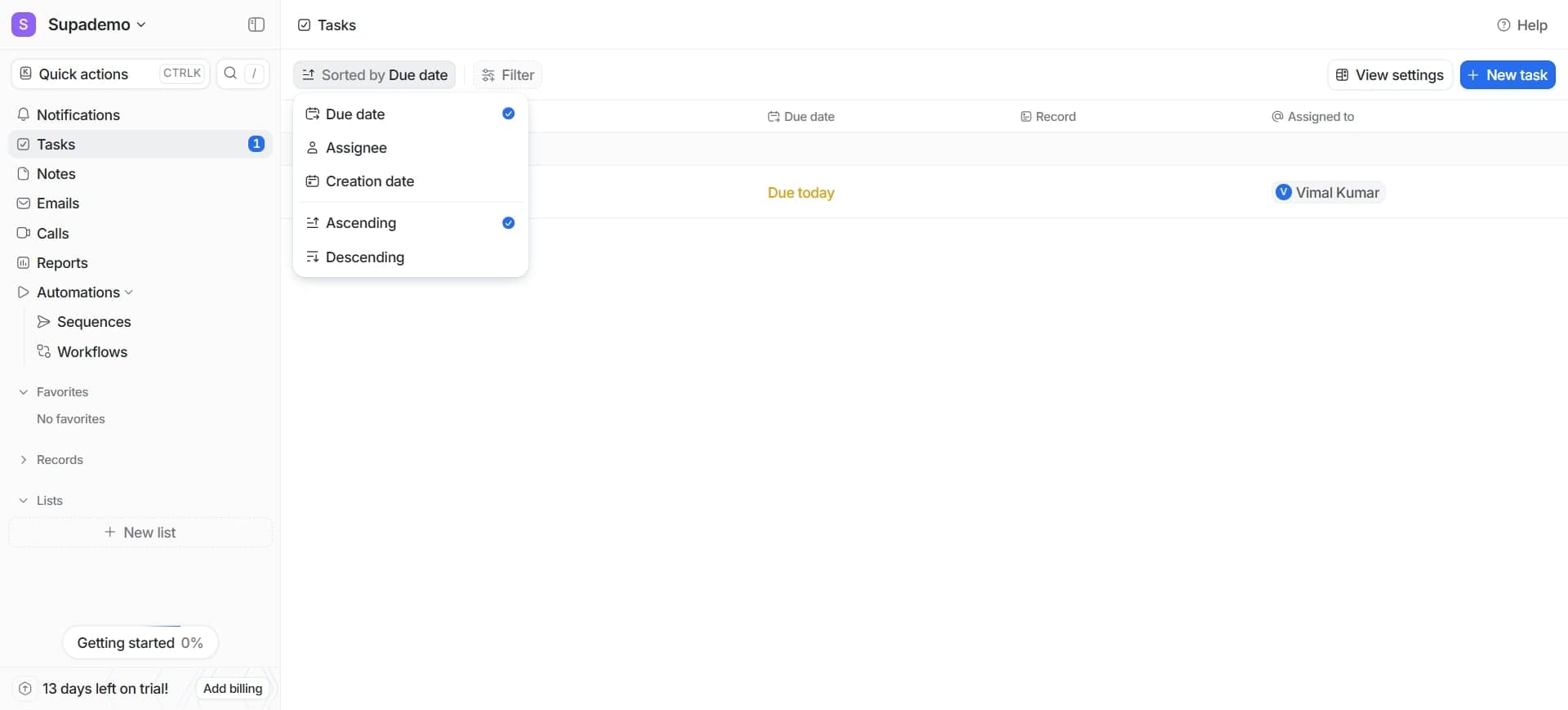Viewport: 1568px width, 710px height.
Task: Click the Reports chart icon
Action: pyautogui.click(x=24, y=262)
